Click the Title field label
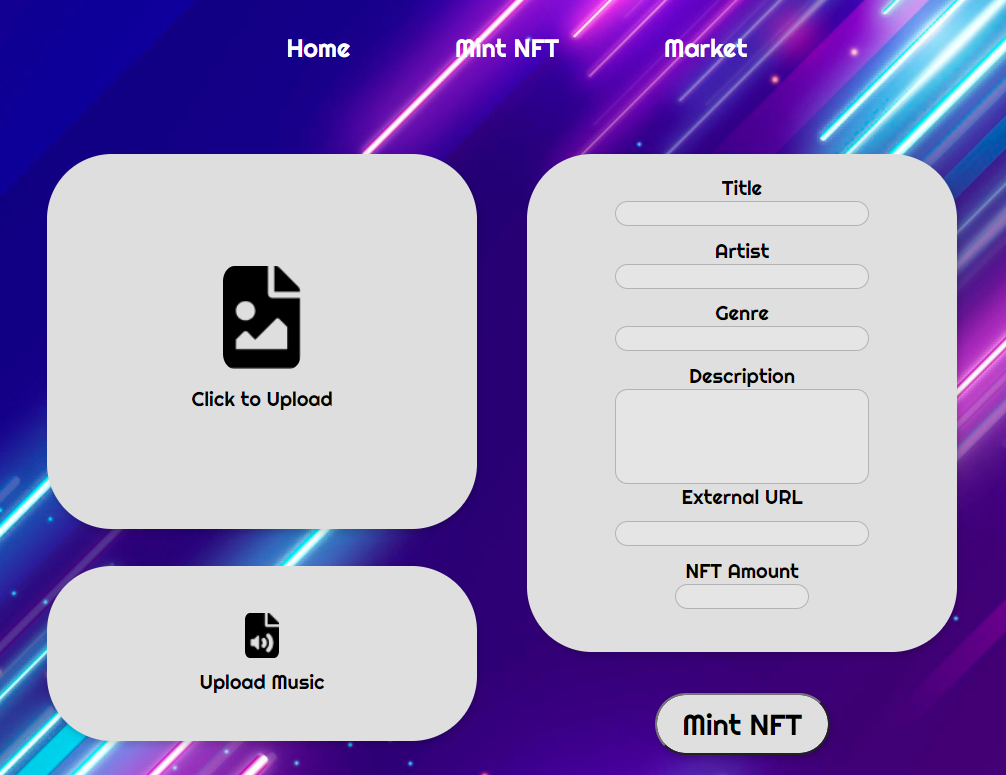This screenshot has height=775, width=1006. (x=742, y=188)
